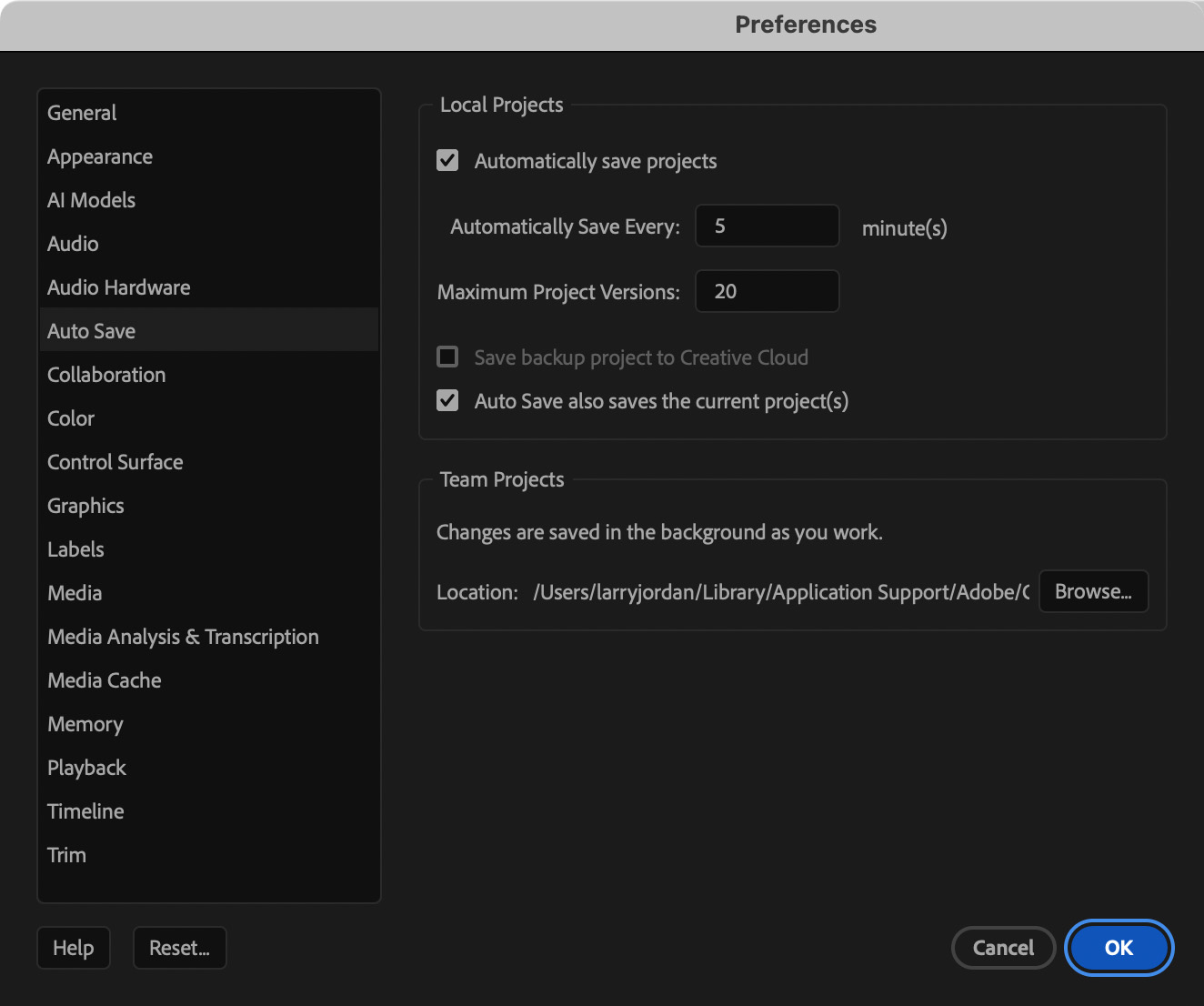The height and width of the screenshot is (1006, 1204).
Task: Show the Timeline preferences
Action: 85,811
